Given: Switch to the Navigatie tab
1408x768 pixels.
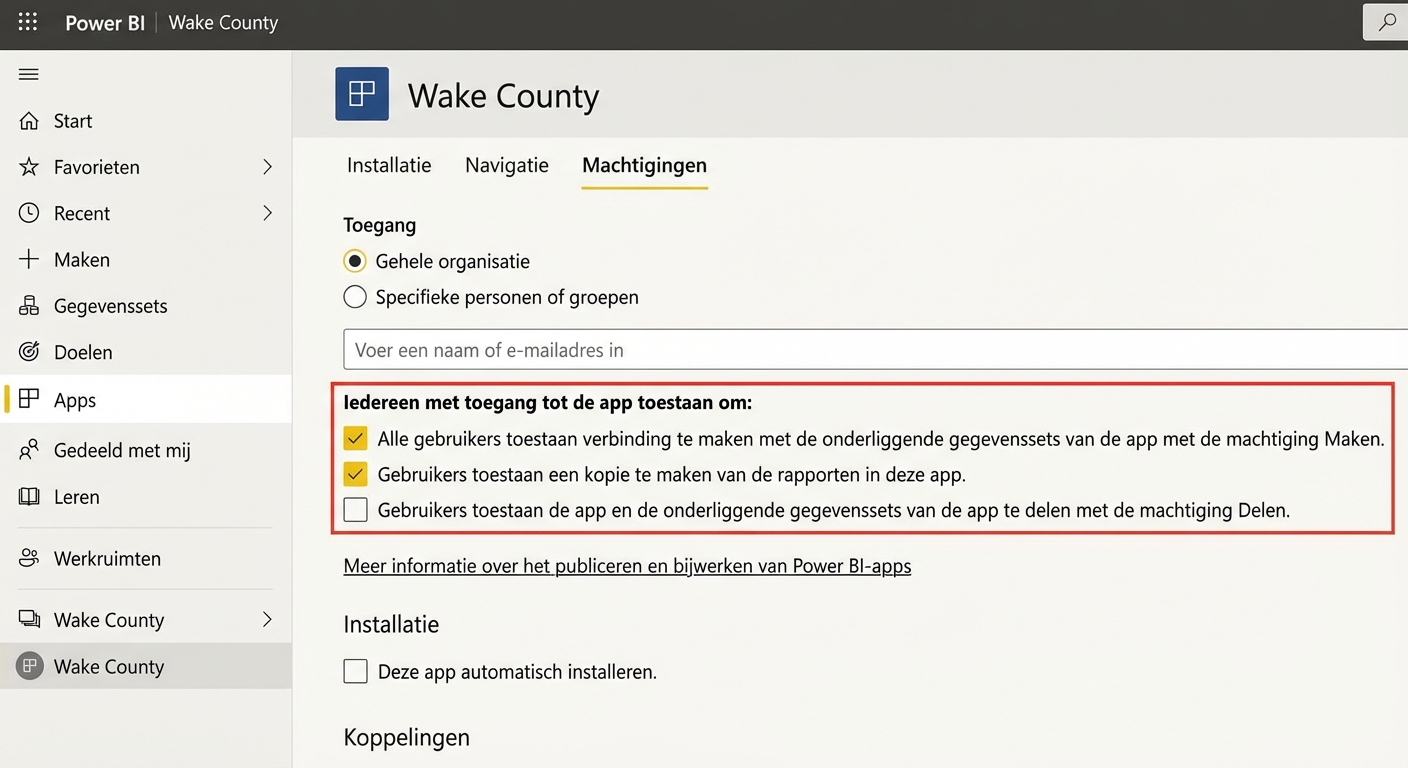Looking at the screenshot, I should pyautogui.click(x=506, y=164).
